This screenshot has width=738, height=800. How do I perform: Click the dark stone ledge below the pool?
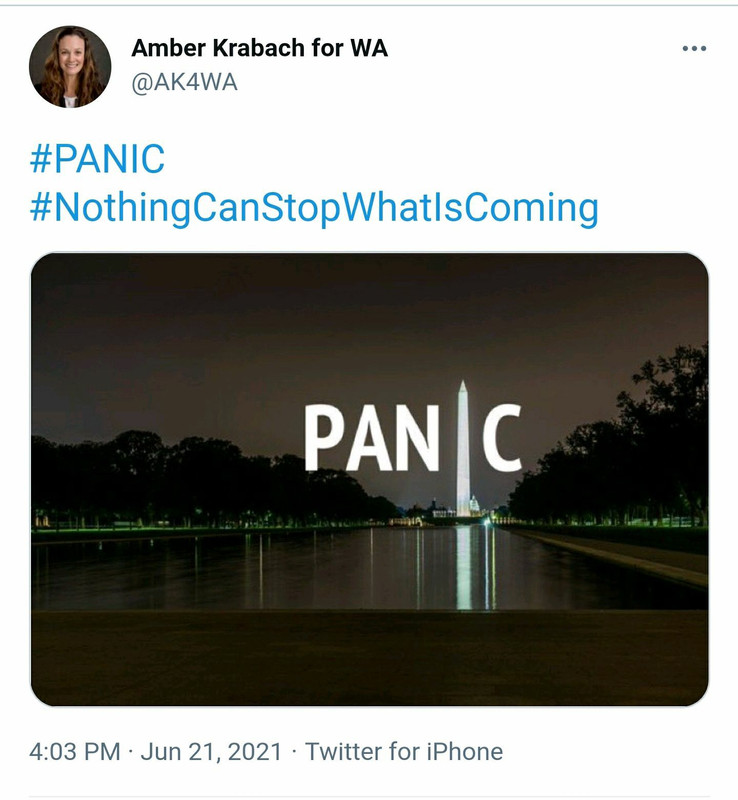click(x=370, y=657)
